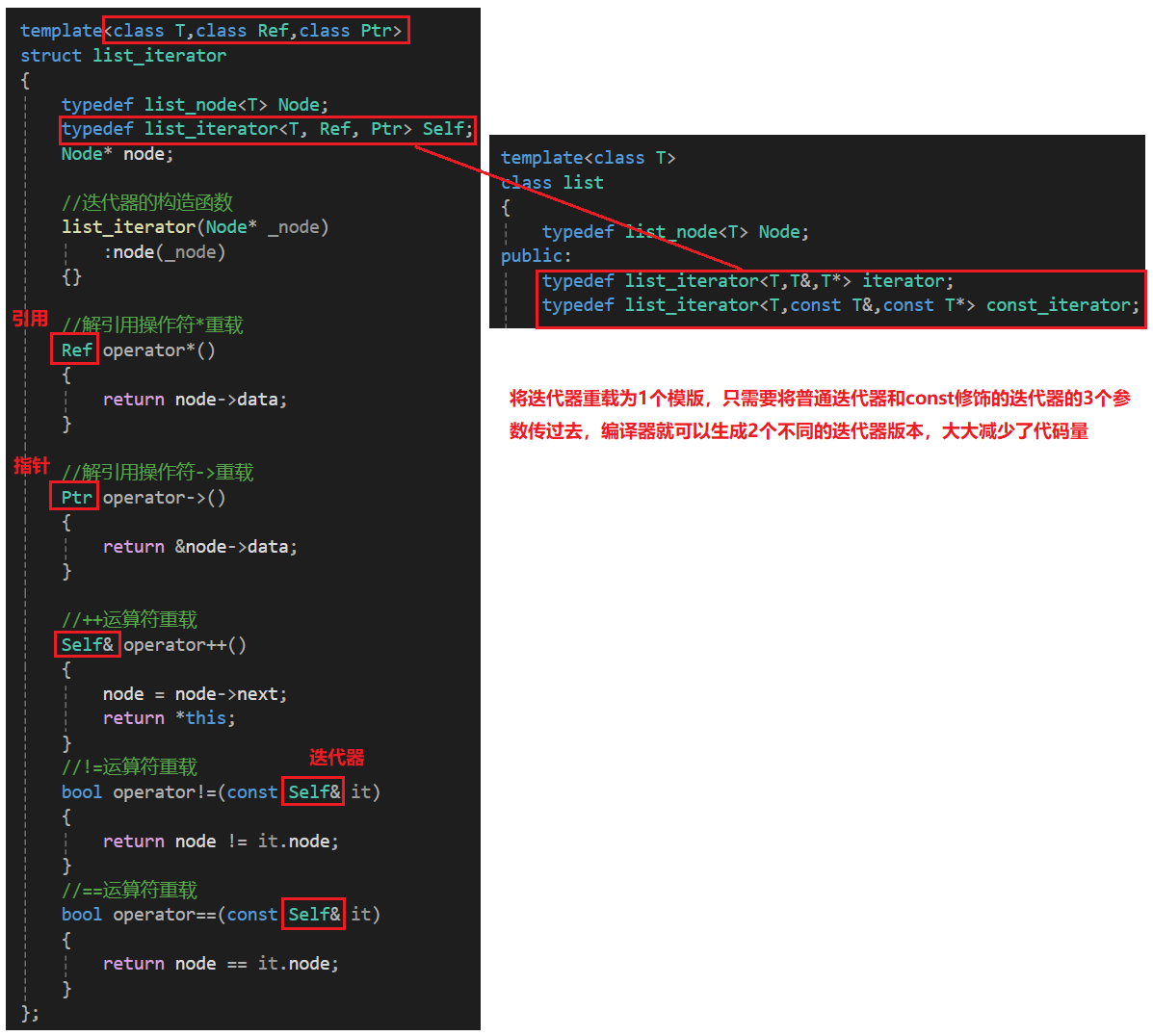Click the '//++运算符重载' comment
This screenshot has width=1153, height=1036.
(x=129, y=619)
